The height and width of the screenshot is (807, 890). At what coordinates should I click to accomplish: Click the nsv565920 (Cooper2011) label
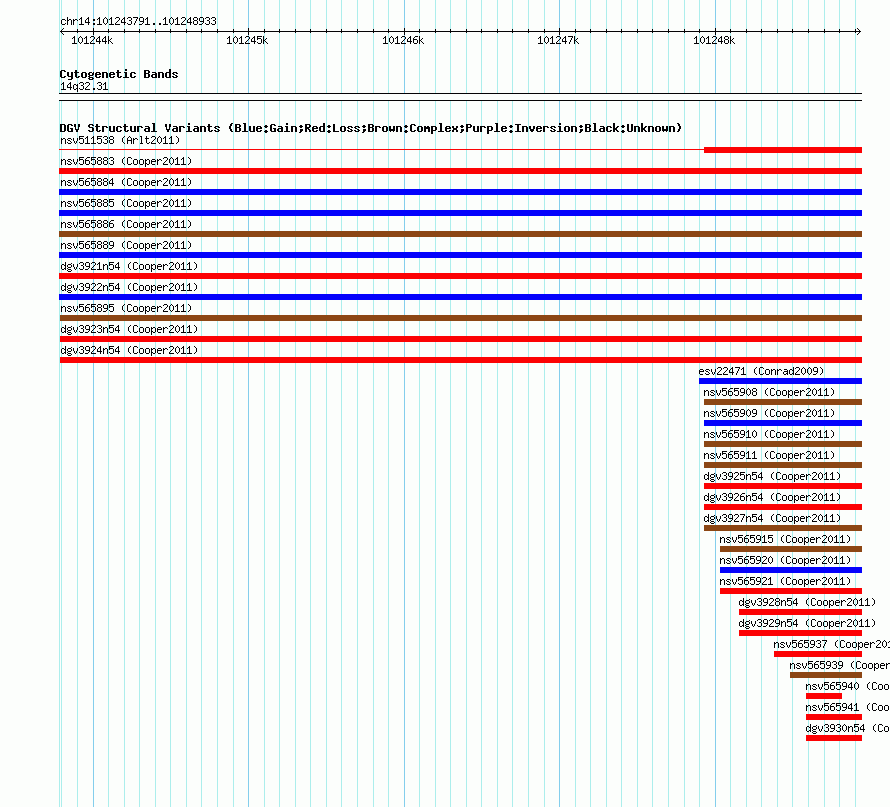click(785, 560)
